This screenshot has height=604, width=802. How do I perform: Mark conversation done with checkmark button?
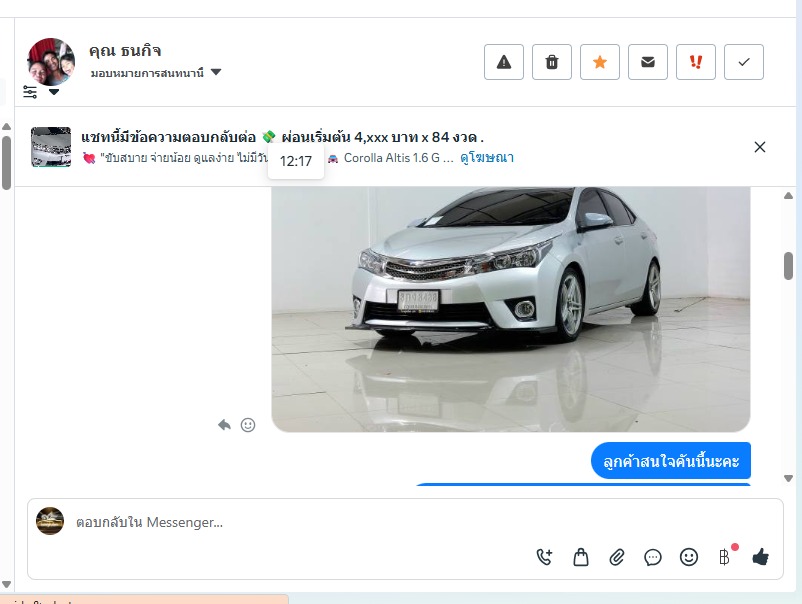pos(744,62)
